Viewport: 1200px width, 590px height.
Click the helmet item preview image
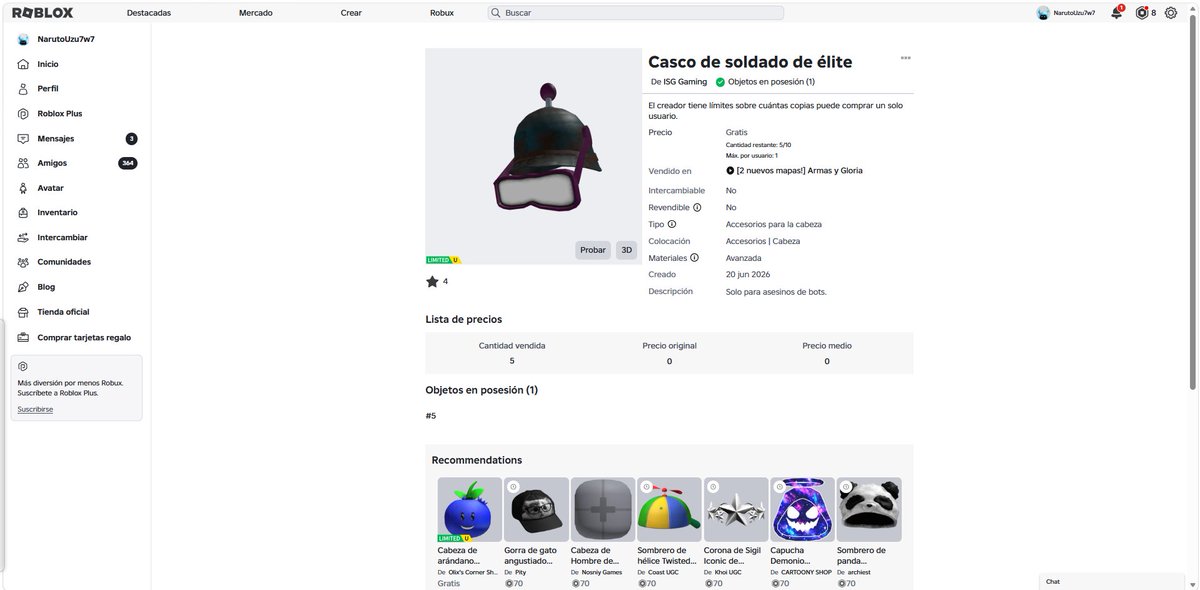coord(533,157)
